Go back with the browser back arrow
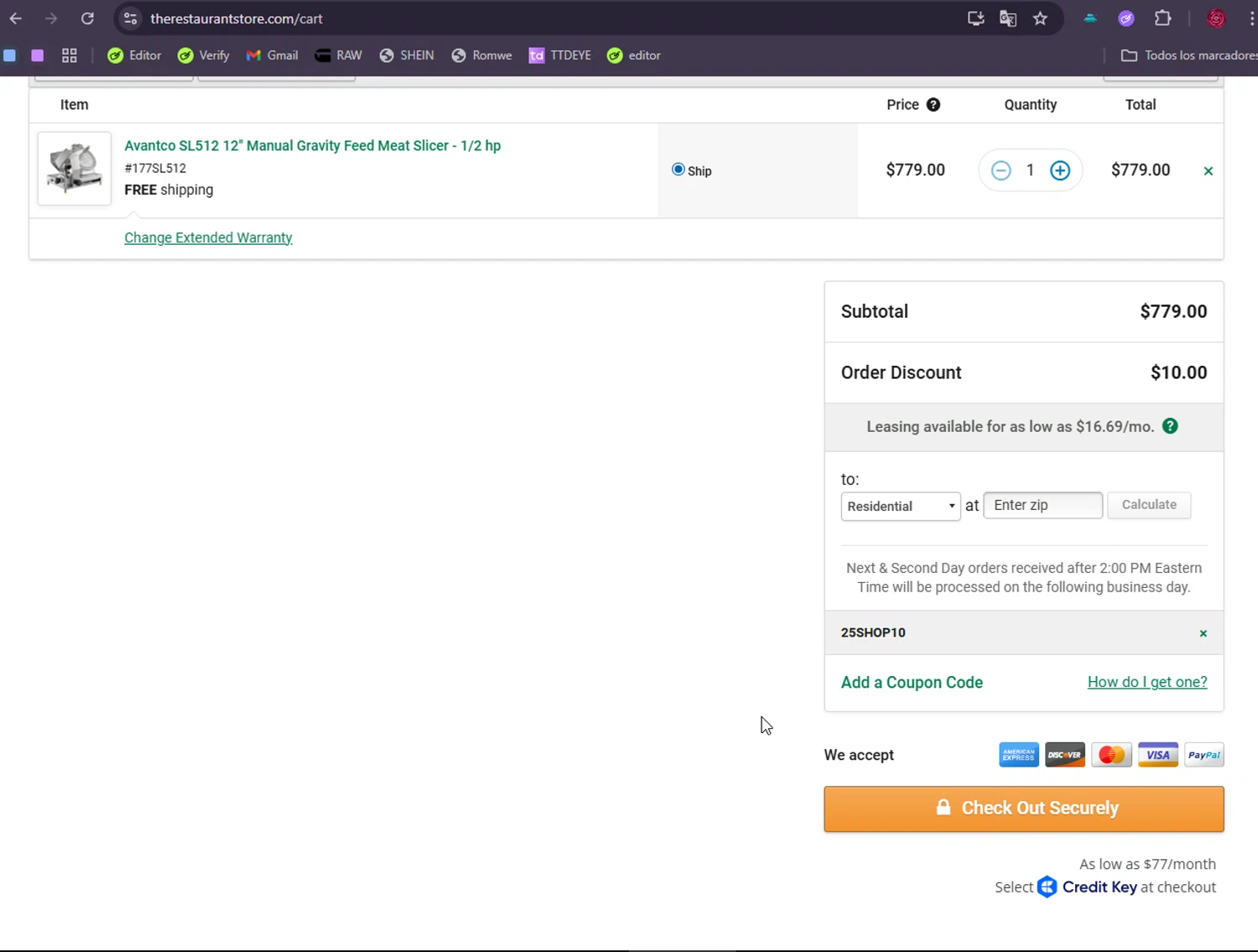Screen dimensions: 1258x952 point(16,18)
